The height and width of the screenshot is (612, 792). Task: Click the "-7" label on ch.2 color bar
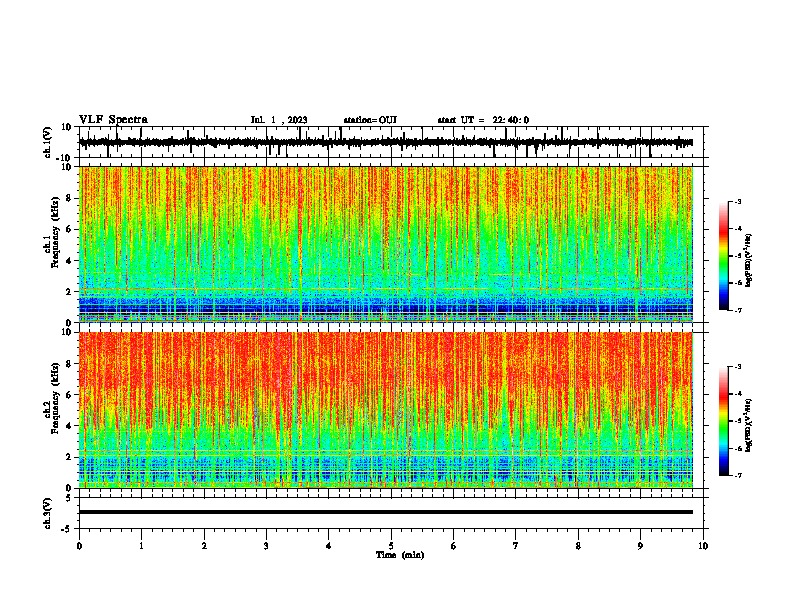(x=738, y=475)
